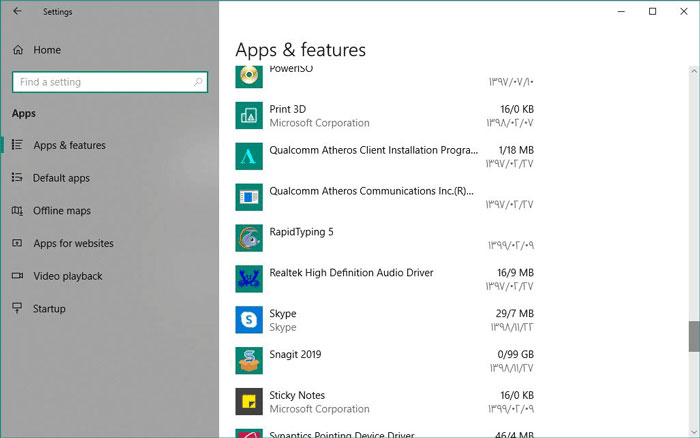Click Microsoft Corporation under Print 3D

coord(319,123)
